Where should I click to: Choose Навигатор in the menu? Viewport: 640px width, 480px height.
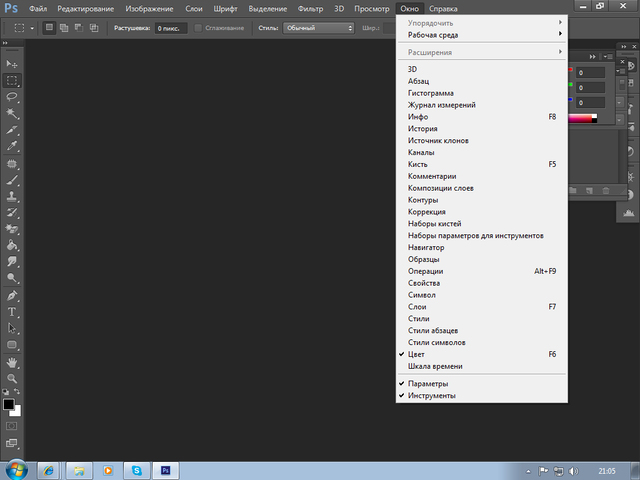click(x=482, y=247)
